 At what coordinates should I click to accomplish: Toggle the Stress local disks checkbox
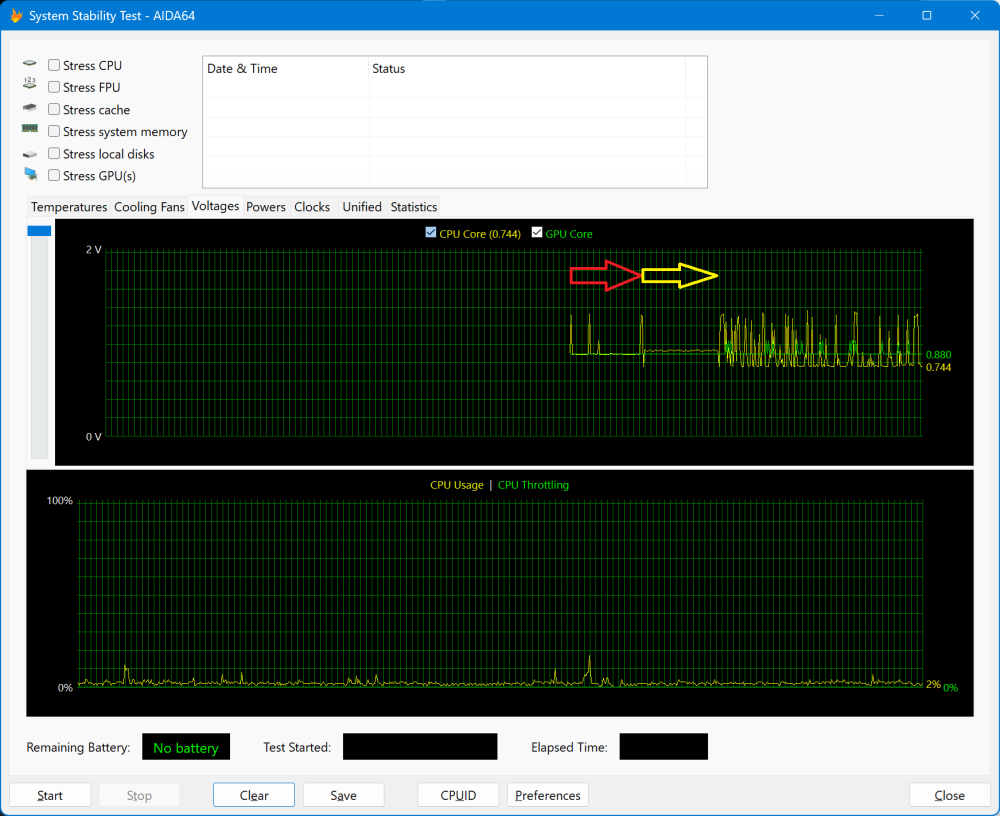(54, 153)
